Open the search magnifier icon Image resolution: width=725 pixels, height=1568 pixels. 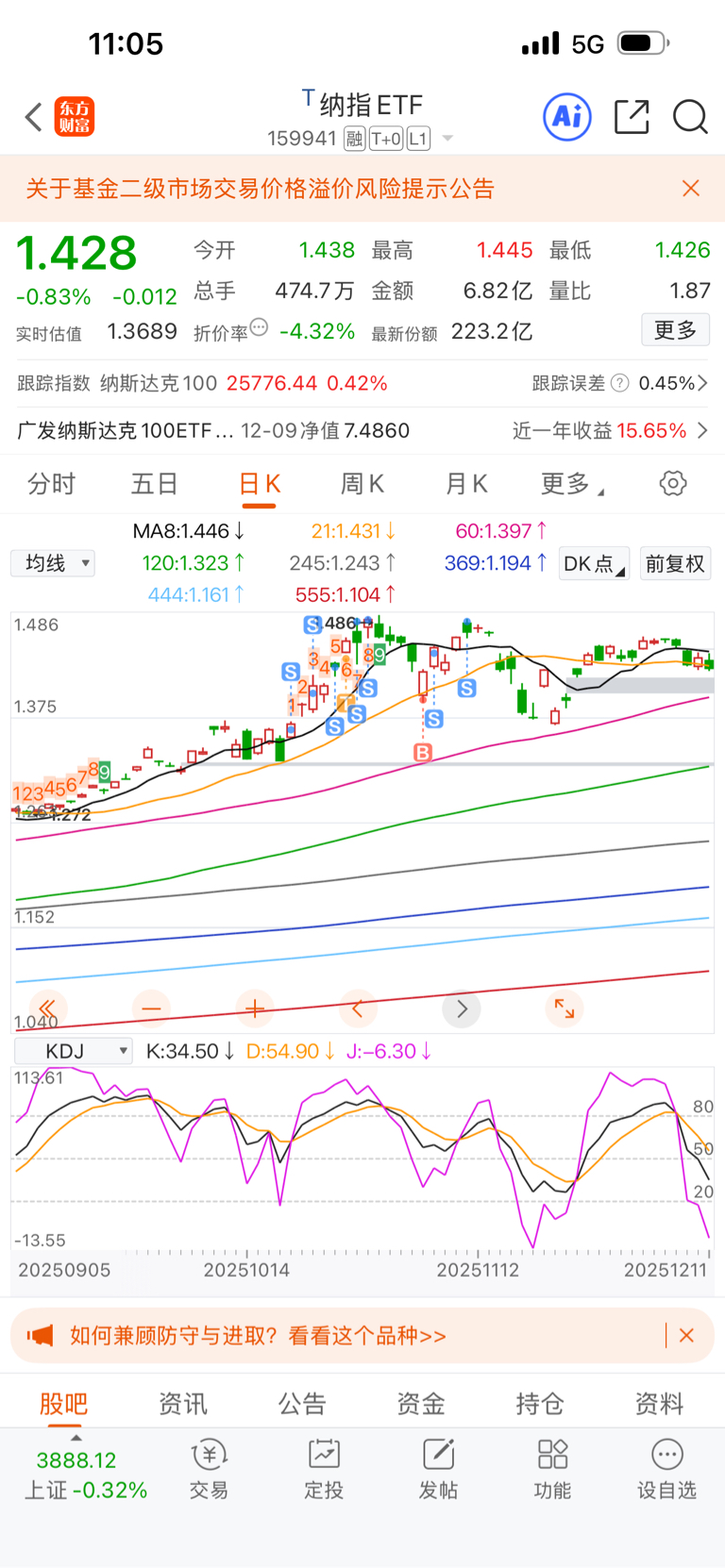[690, 117]
